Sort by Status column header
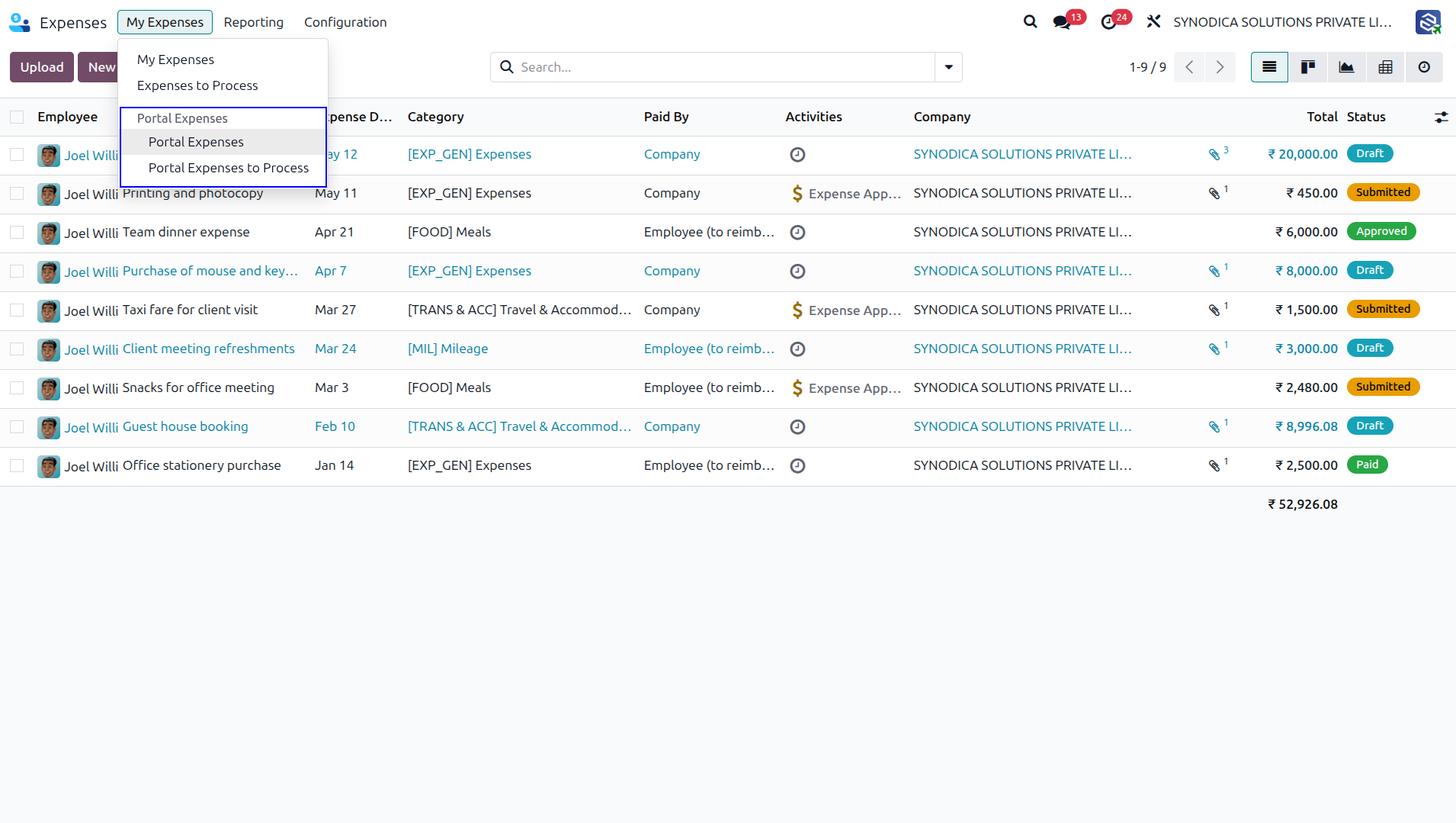Screen dimensions: 1456x823 1366,117
